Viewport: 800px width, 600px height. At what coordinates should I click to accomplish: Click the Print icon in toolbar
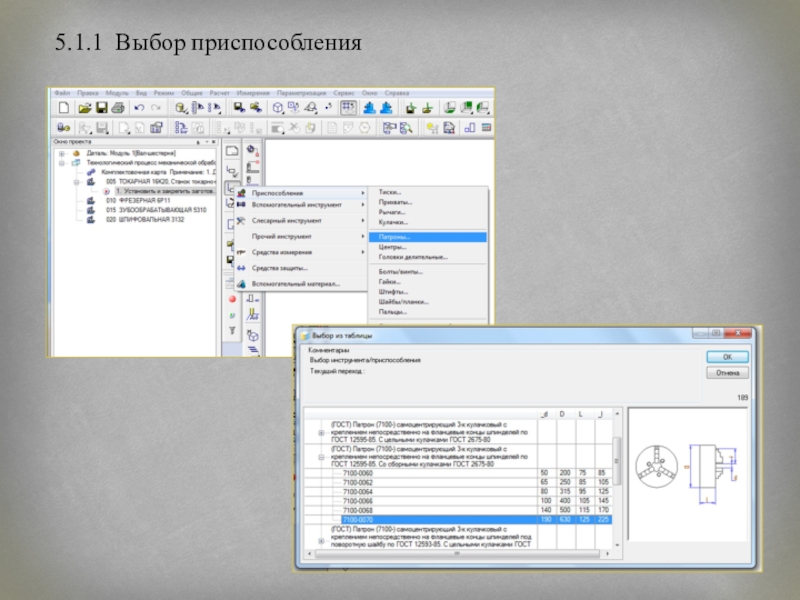(x=117, y=107)
